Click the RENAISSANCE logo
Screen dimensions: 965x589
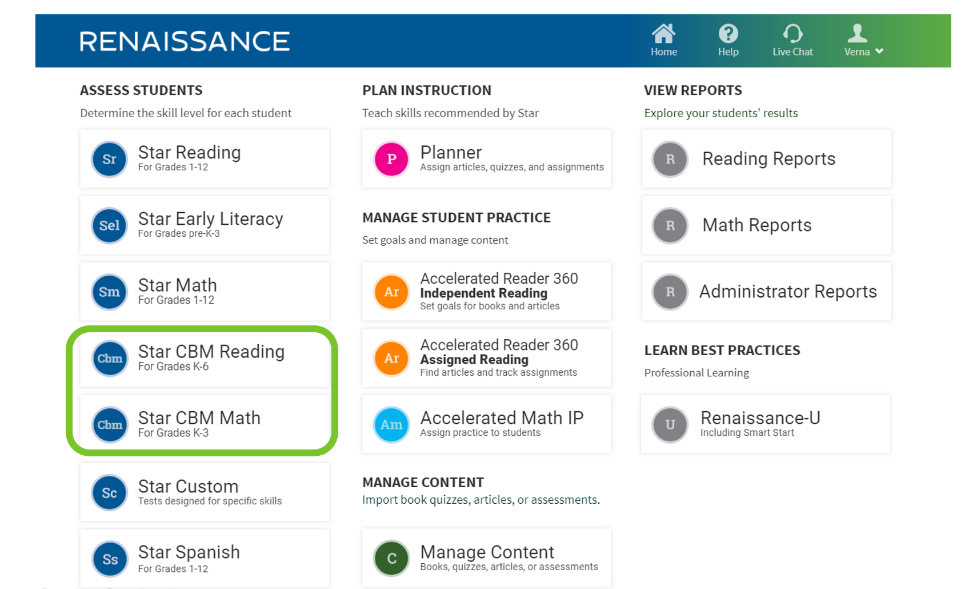[185, 41]
